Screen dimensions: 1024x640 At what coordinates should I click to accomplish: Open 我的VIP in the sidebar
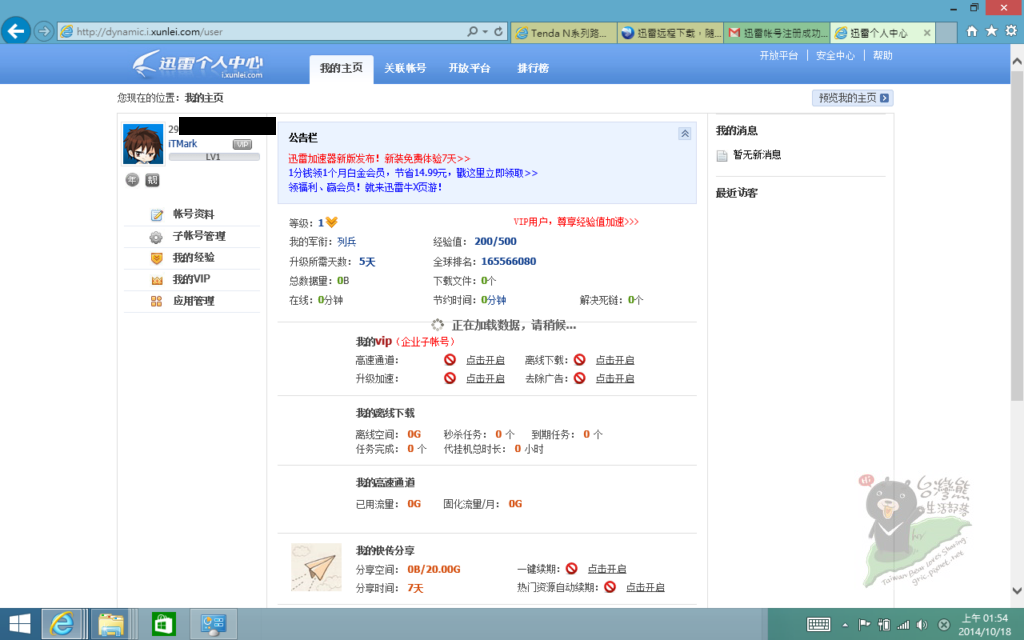pos(192,280)
